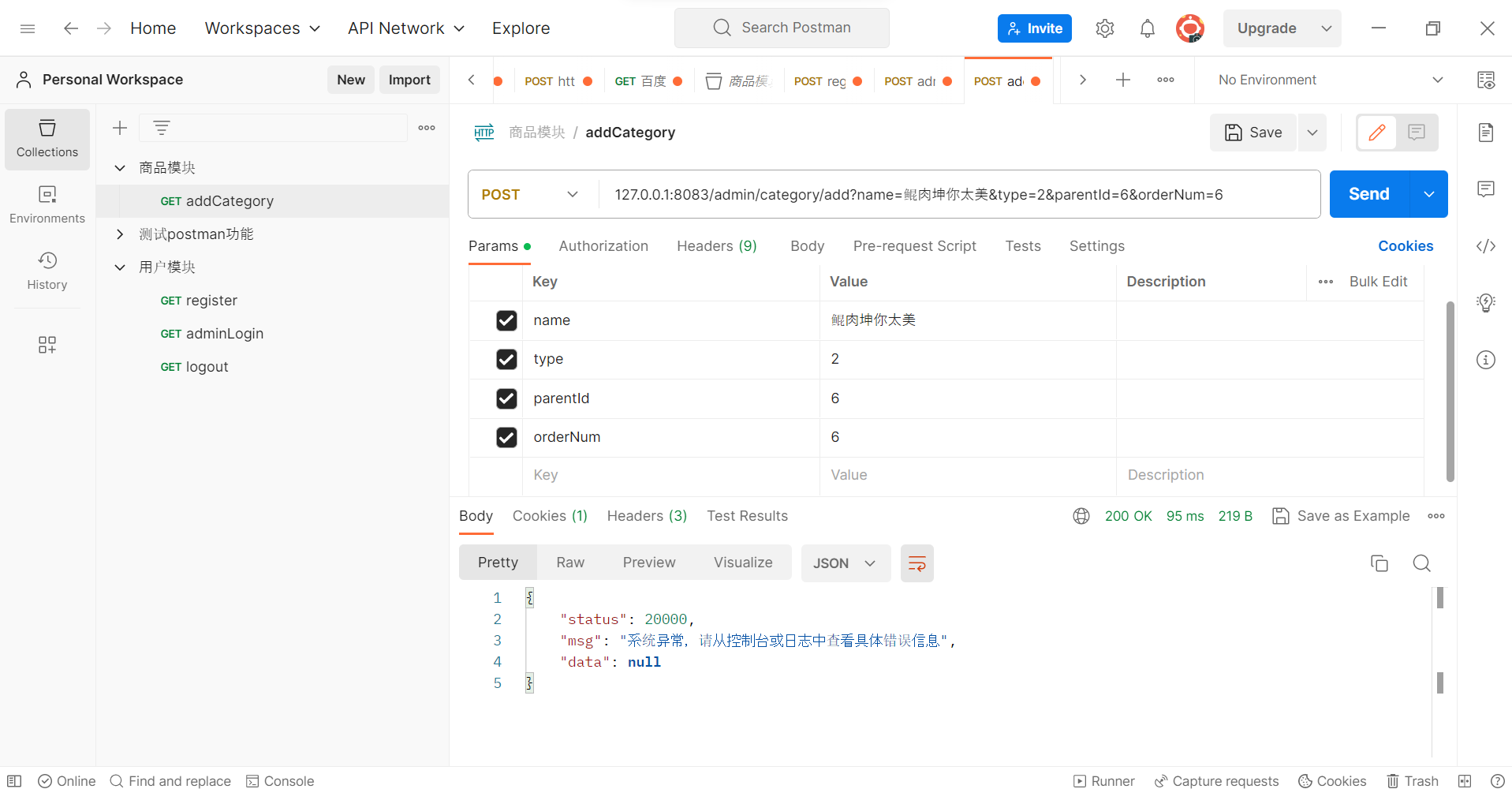Image resolution: width=1512 pixels, height=789 pixels.
Task: Open the Tests tab
Action: (x=1023, y=246)
